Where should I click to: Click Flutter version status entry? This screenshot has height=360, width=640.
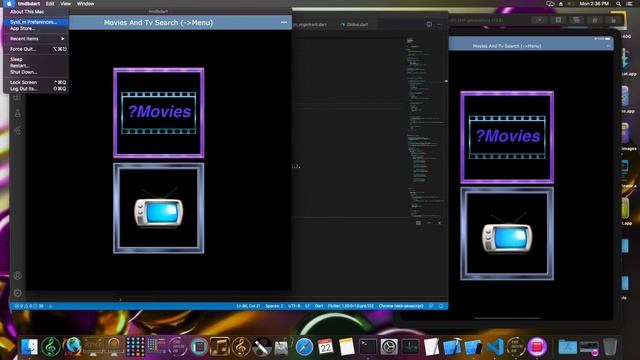tap(351, 306)
